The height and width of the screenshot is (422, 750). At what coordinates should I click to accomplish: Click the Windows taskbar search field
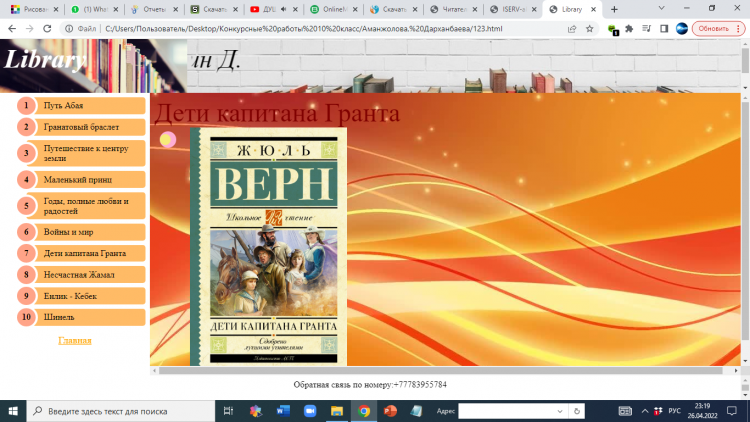click(120, 411)
